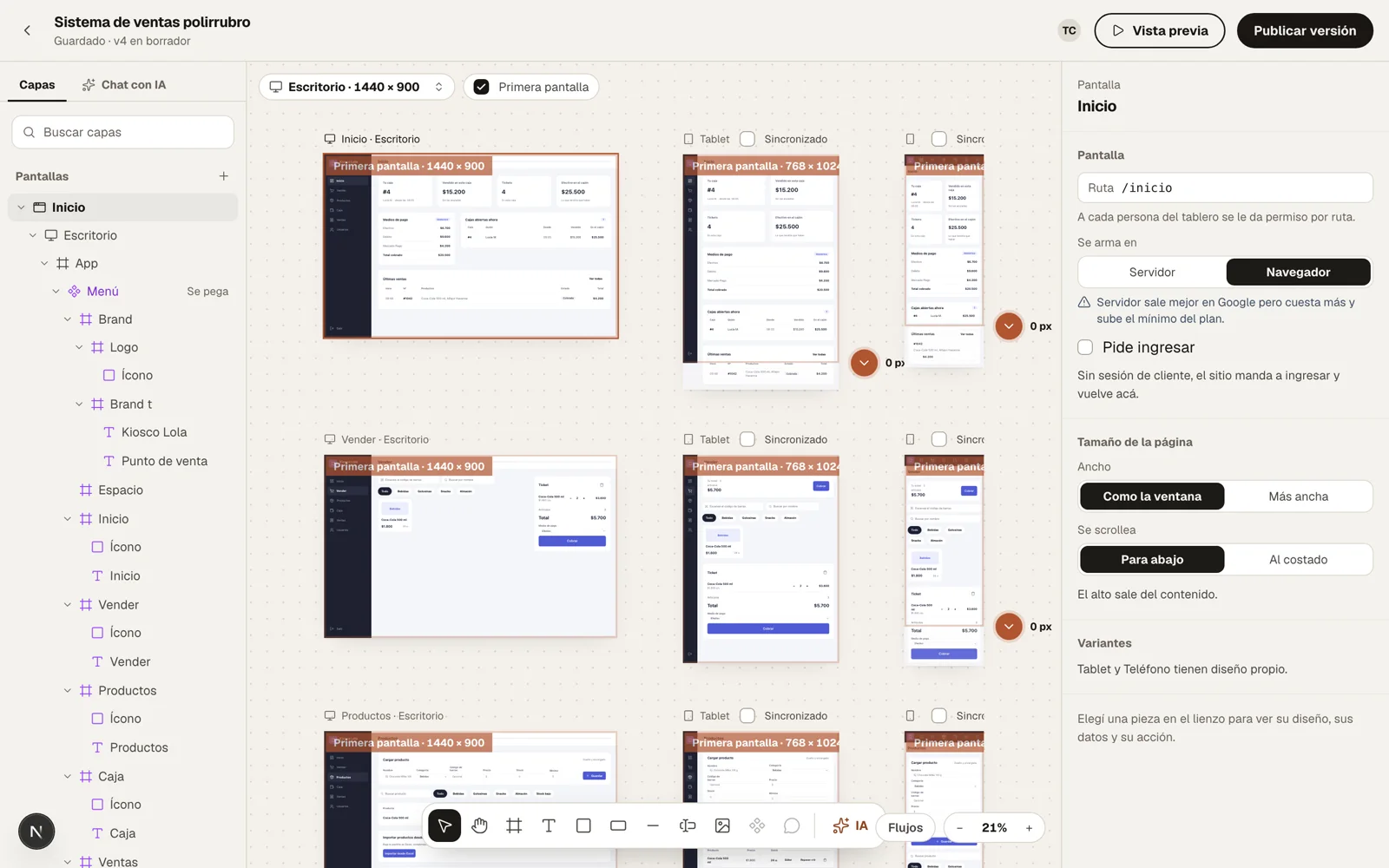The image size is (1389, 868).
Task: Zoom in with the plus button
Action: pyautogui.click(x=1029, y=828)
